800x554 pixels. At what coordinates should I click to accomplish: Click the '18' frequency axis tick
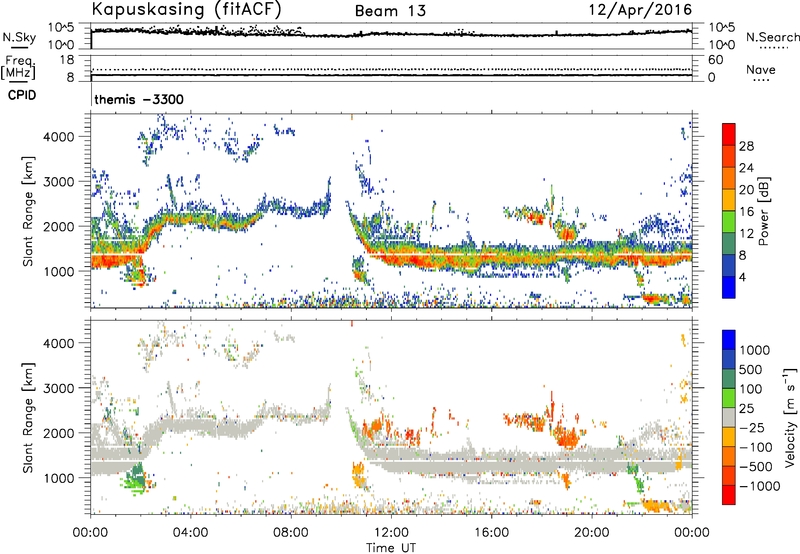tap(67, 60)
